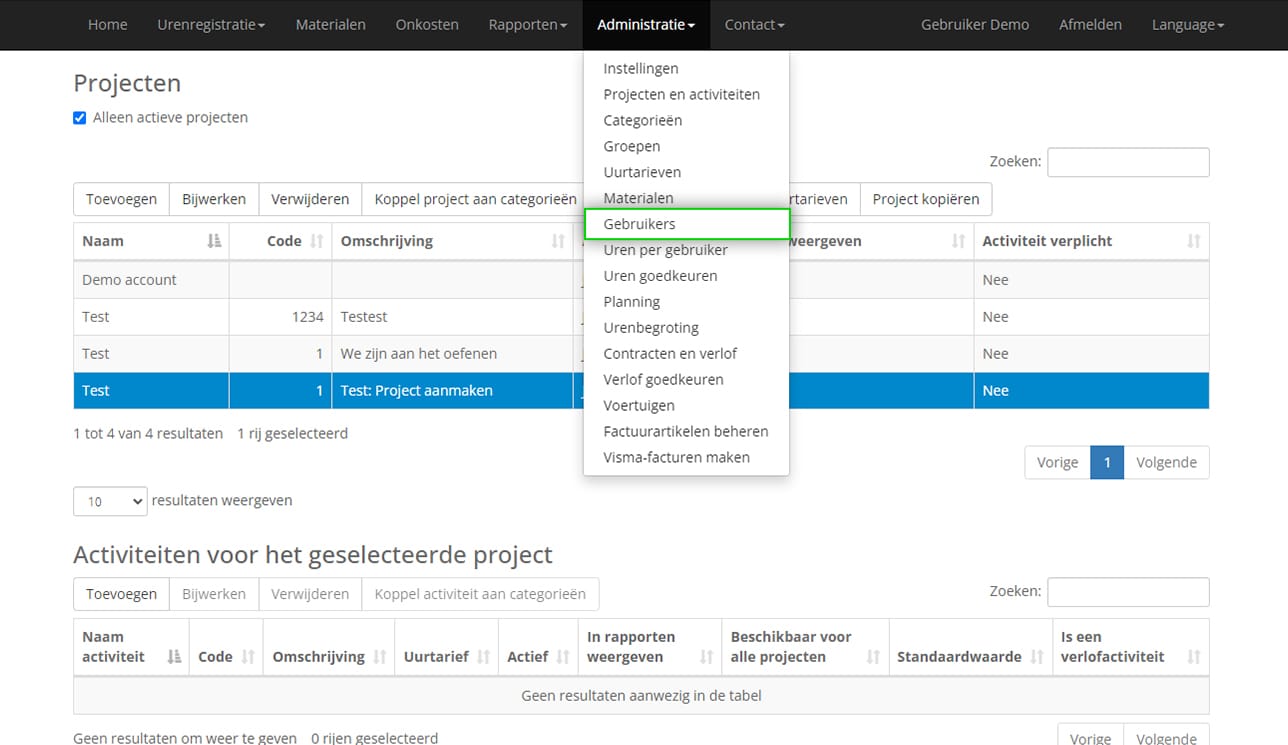Select Gebruikers from the Administratie menu
This screenshot has height=745, width=1288.
click(x=639, y=224)
